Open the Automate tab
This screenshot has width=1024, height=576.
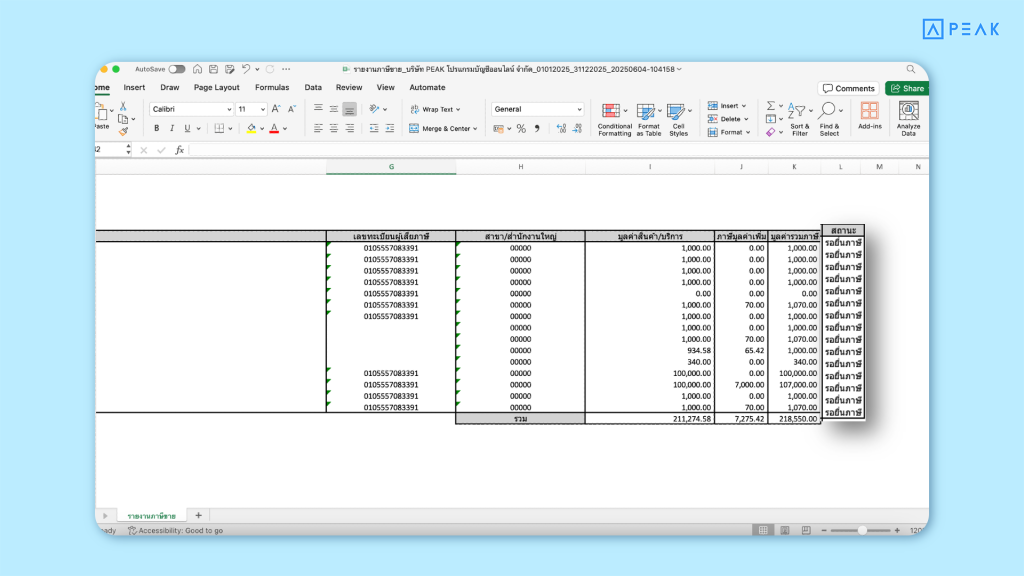pyautogui.click(x=427, y=88)
